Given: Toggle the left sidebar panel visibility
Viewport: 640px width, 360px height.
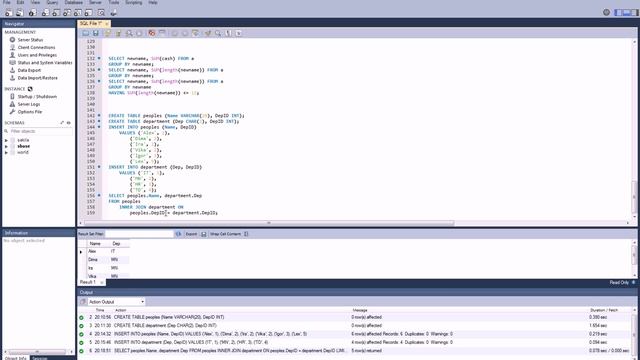Looking at the screenshot, I should [618, 12].
